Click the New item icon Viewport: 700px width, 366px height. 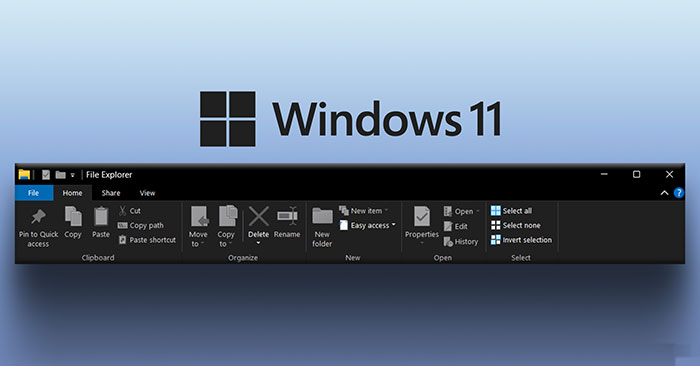344,210
